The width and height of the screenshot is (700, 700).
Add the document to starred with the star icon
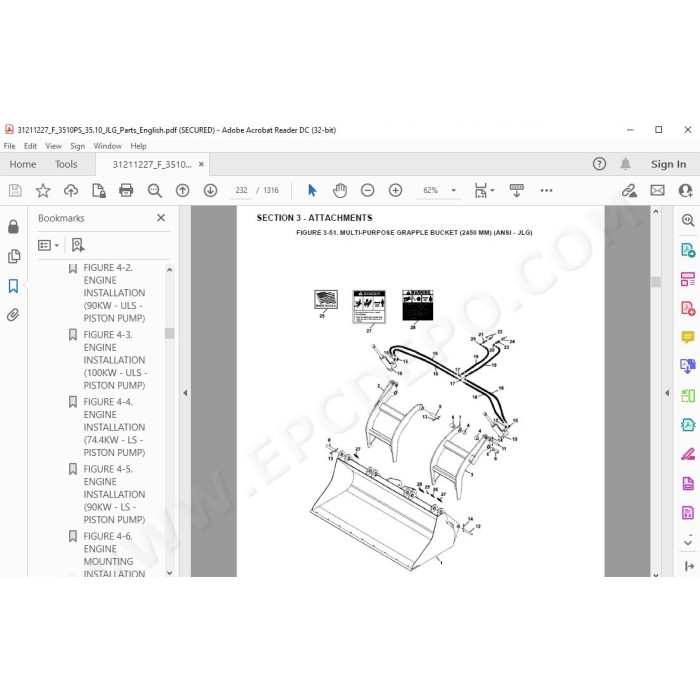click(x=43, y=191)
